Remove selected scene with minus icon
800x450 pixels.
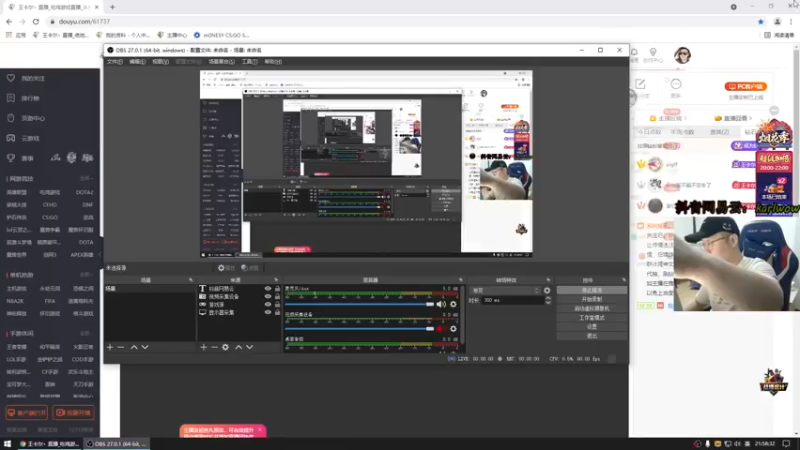point(121,347)
